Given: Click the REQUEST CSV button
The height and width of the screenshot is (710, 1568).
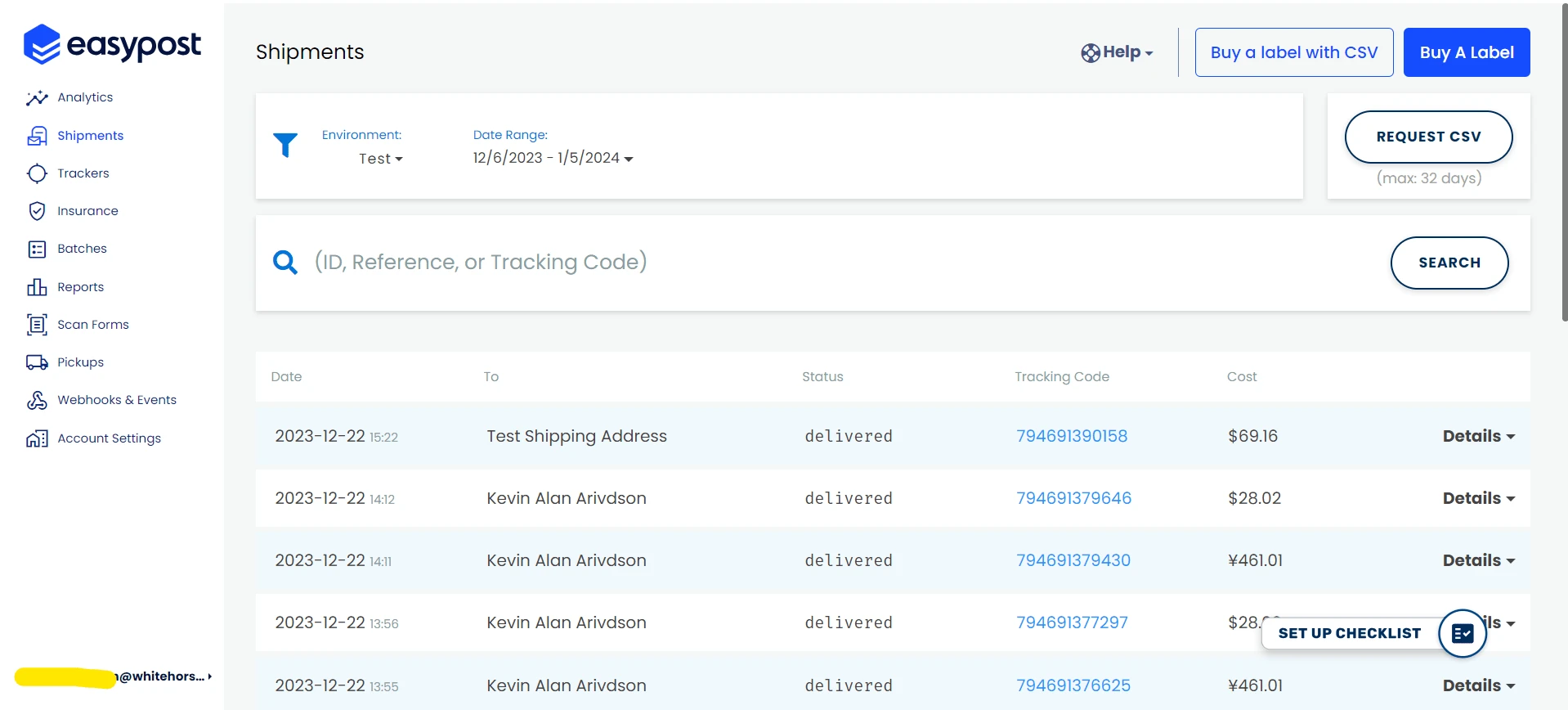Looking at the screenshot, I should click(x=1428, y=137).
